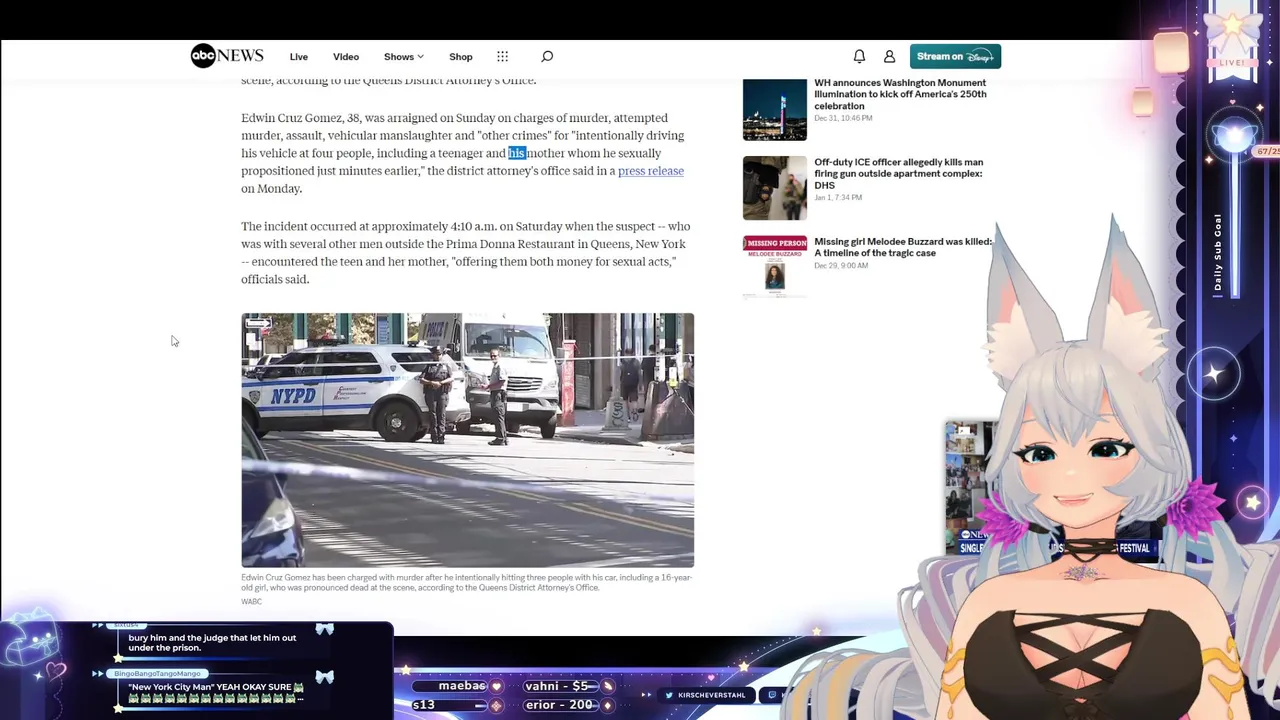The image size is (1280, 720).
Task: Click the highlighted word "his"
Action: pyautogui.click(x=517, y=153)
